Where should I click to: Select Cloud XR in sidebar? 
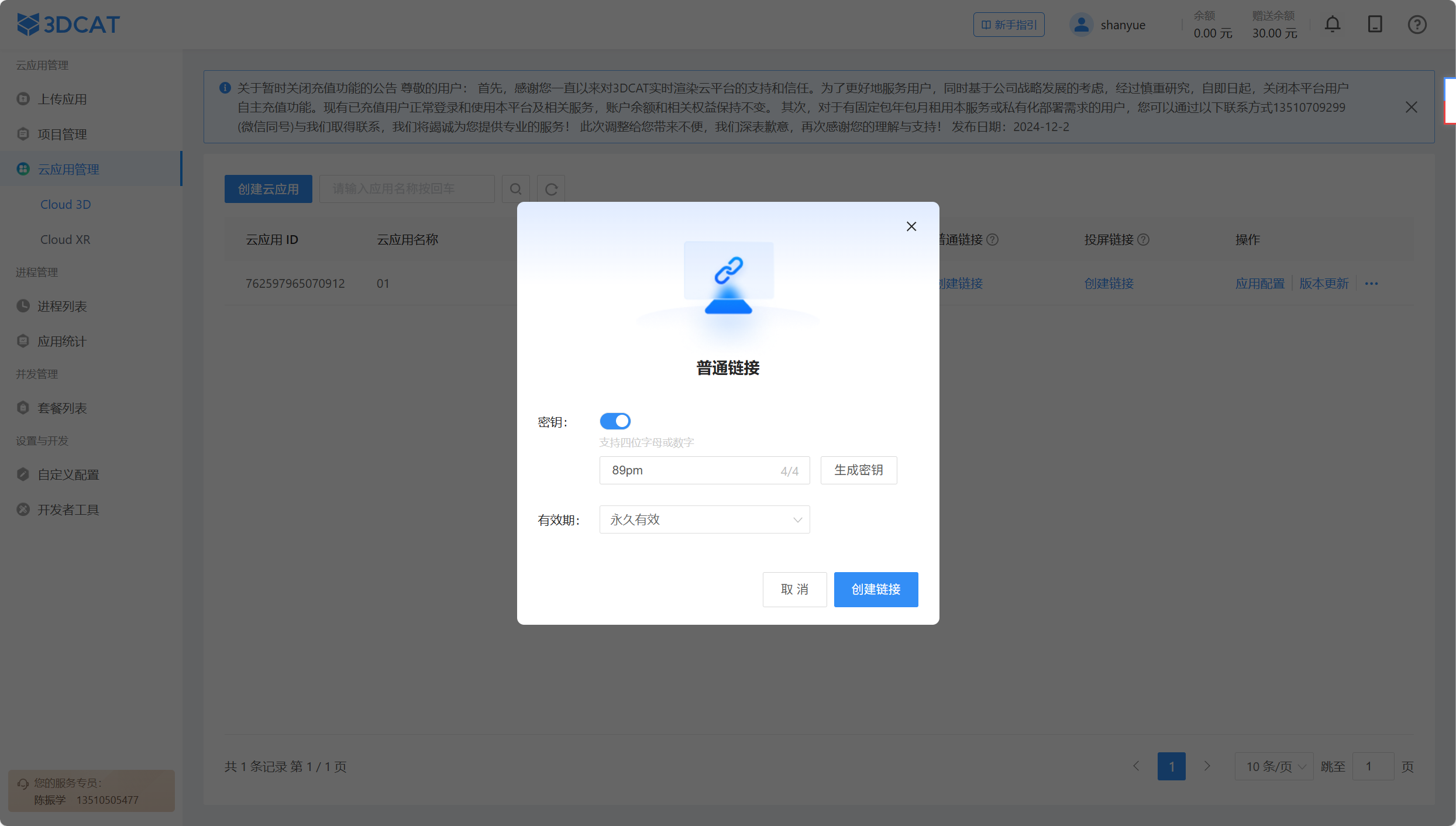point(65,239)
